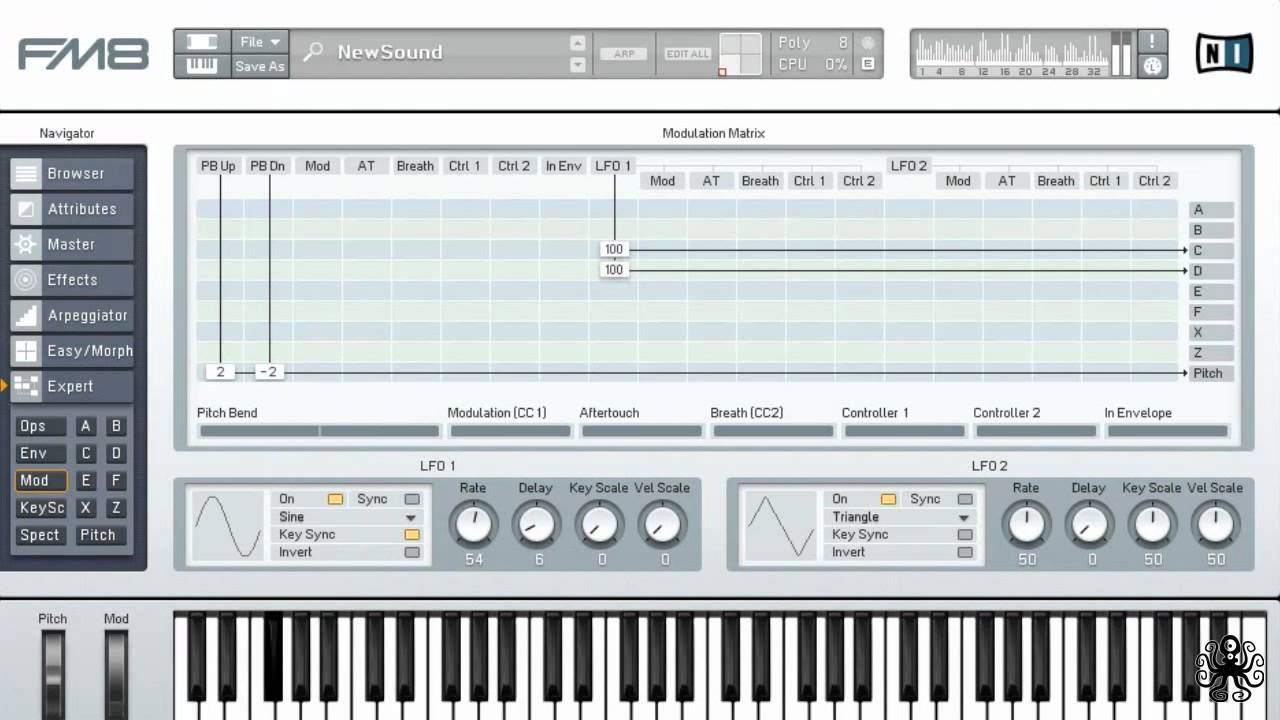Click the PB Dn pitch value -2

[x=270, y=372]
